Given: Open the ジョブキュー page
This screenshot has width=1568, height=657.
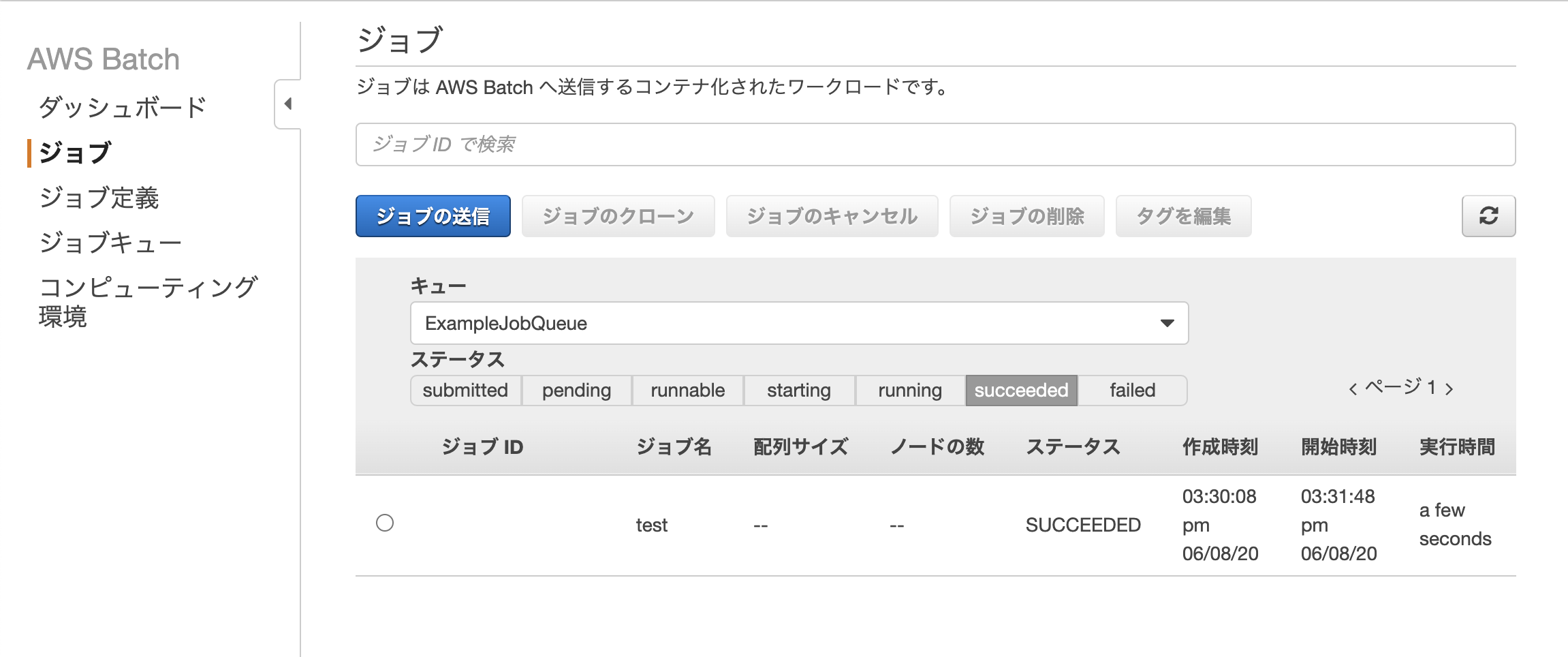Looking at the screenshot, I should click(x=109, y=241).
